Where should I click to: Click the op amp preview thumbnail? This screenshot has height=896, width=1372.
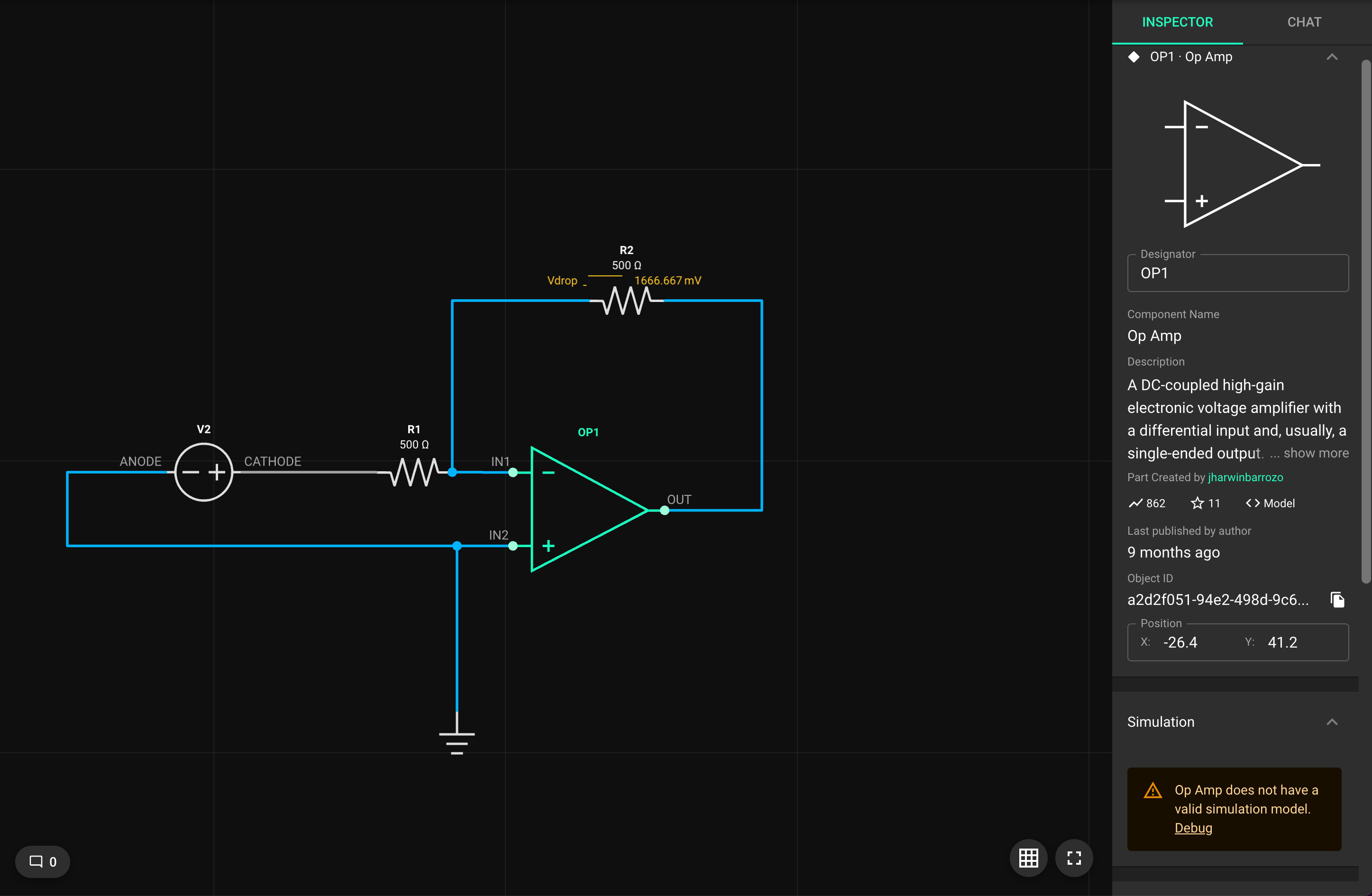pyautogui.click(x=1242, y=165)
